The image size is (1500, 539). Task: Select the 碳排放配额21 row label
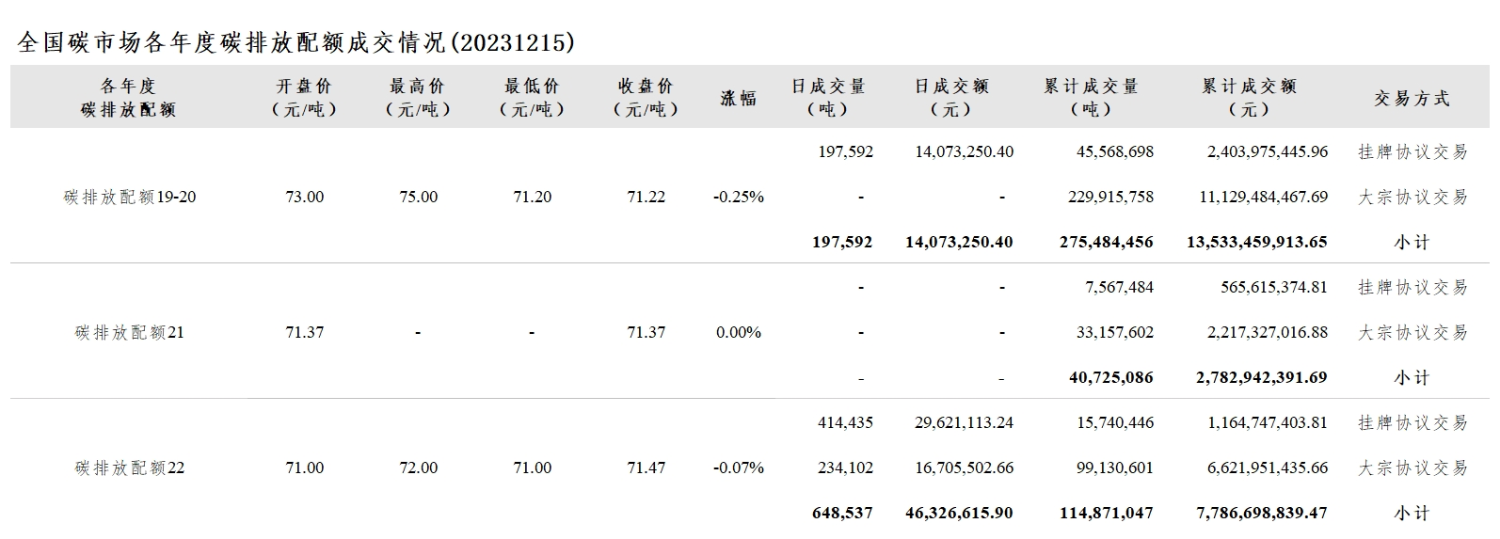coord(130,332)
